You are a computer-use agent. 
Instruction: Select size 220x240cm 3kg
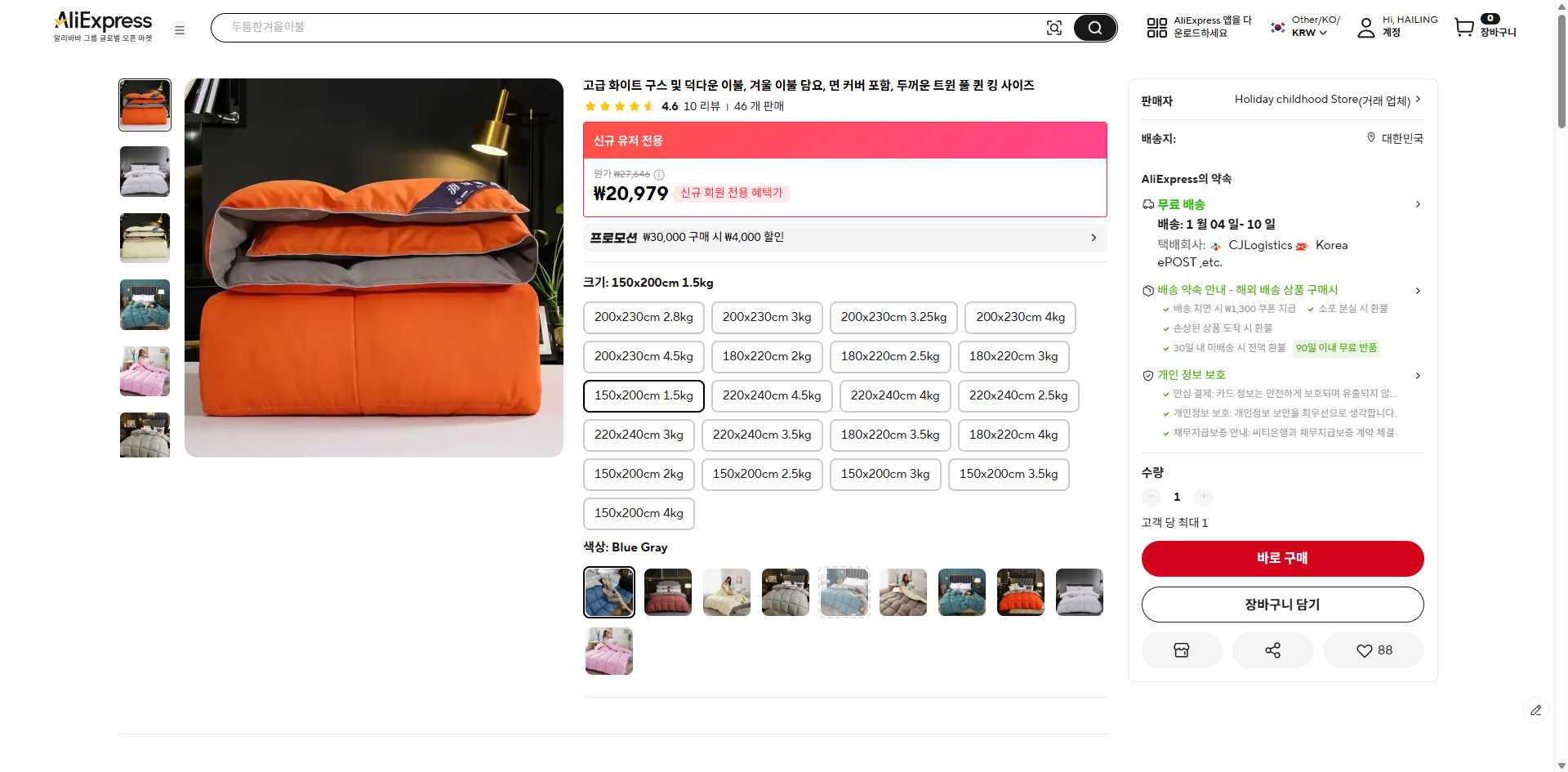639,435
